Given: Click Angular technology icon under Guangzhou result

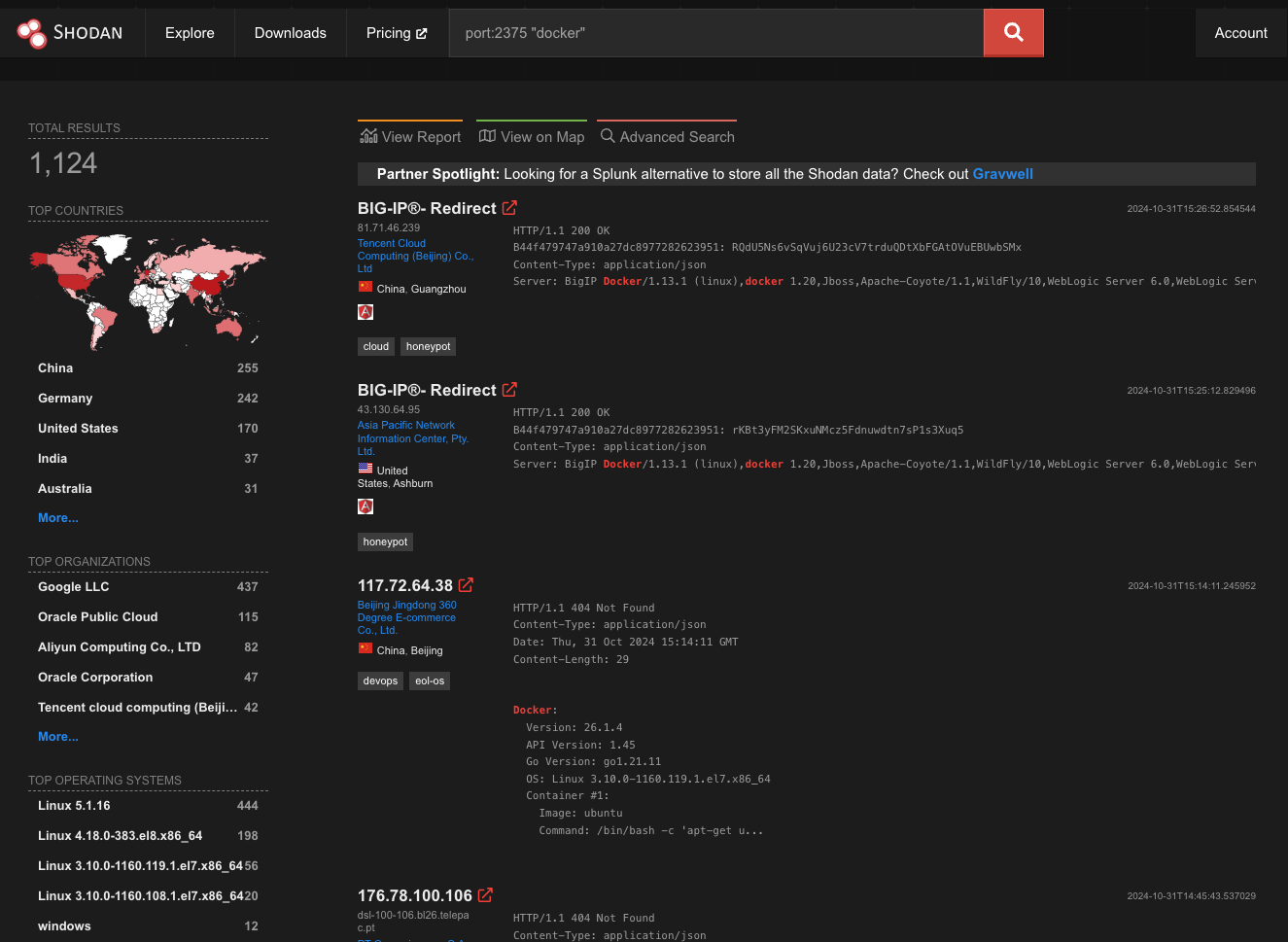Looking at the screenshot, I should [366, 312].
